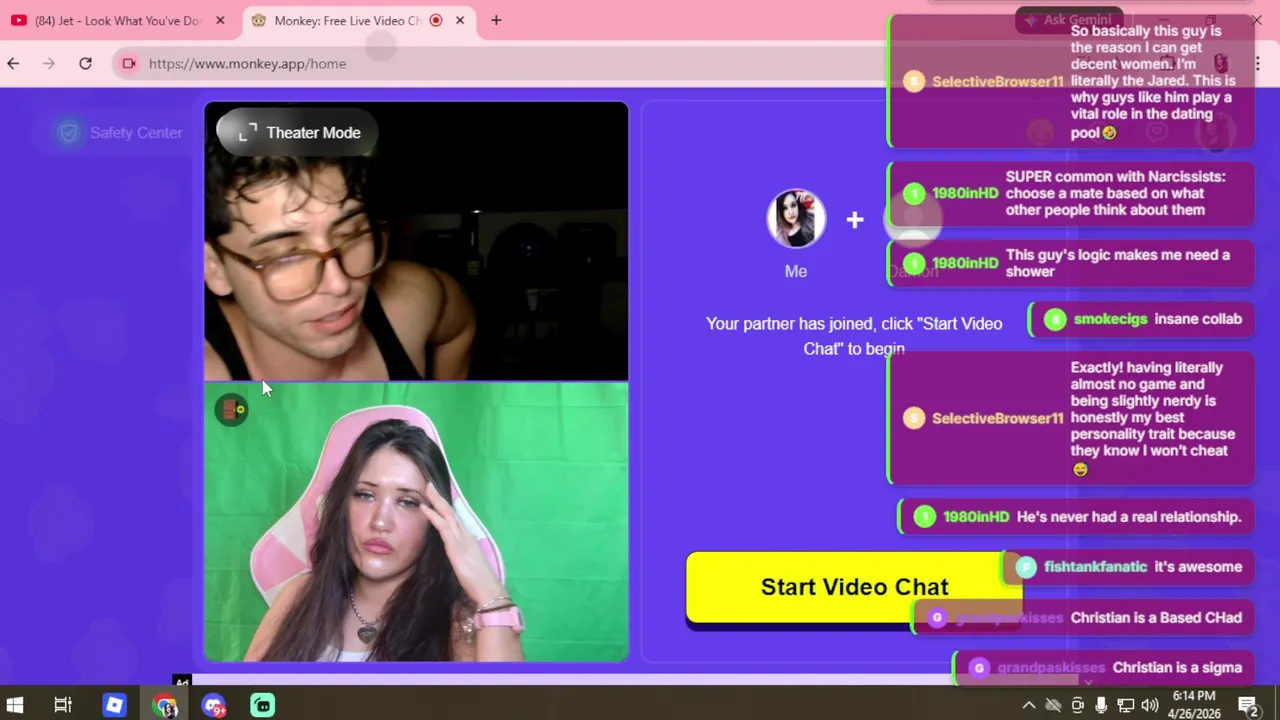Switch to the YouTube Jet tab
Screen dimensions: 1280x720
pos(118,20)
